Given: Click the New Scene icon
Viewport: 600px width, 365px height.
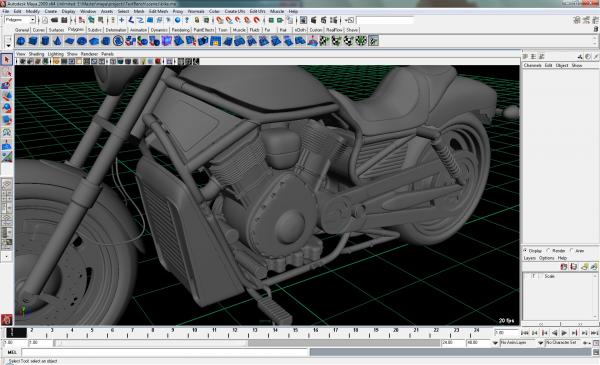Looking at the screenshot, I should click(45, 20).
